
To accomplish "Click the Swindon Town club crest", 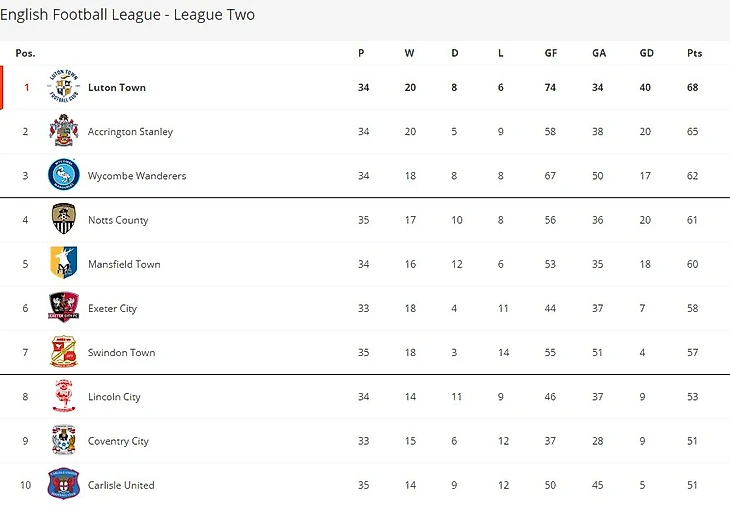I will coord(64,352).
